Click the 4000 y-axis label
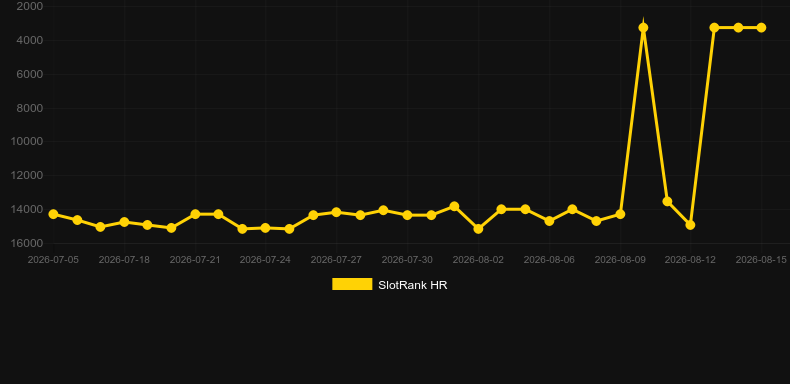Viewport: 790px width, 384px height. point(30,40)
